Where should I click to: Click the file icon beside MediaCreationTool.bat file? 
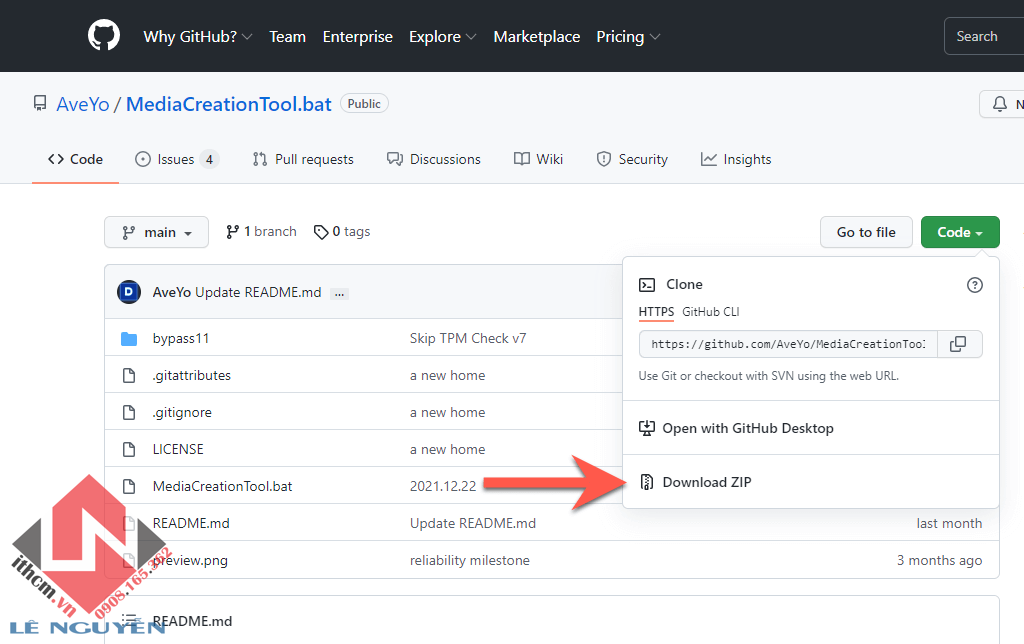coord(129,486)
